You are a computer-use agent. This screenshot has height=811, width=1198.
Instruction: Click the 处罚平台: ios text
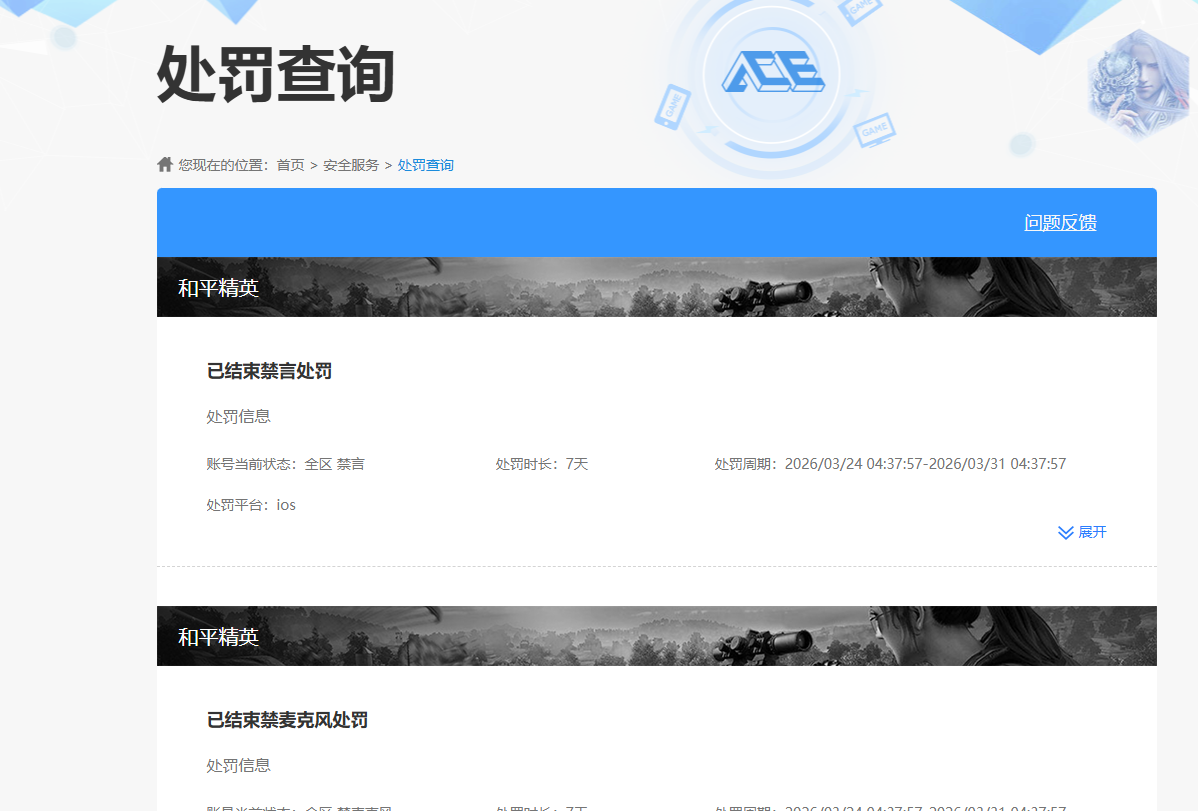[251, 505]
